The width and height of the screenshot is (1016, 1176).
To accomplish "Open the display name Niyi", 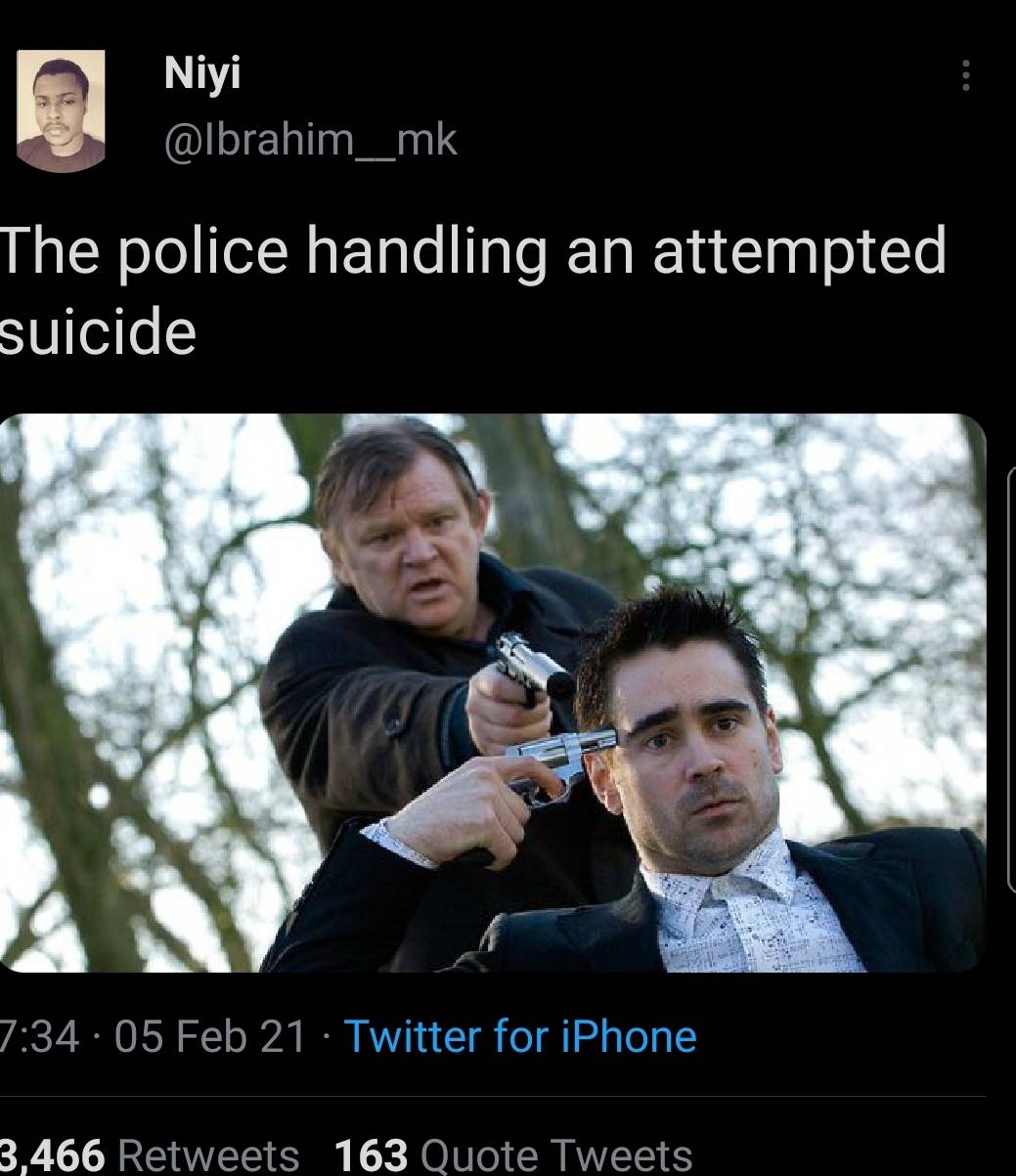I will click(x=202, y=73).
